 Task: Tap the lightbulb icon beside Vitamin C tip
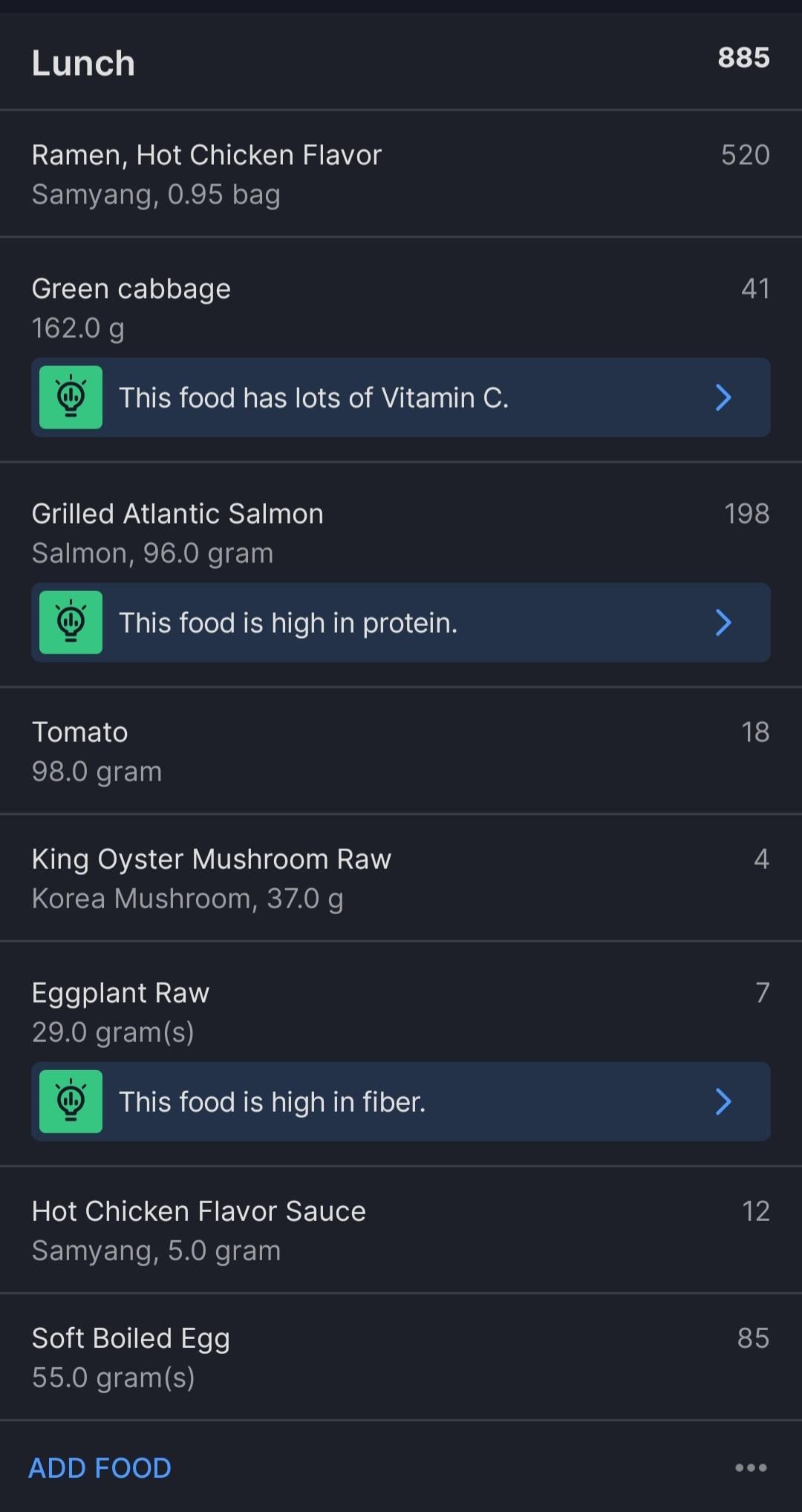(x=71, y=397)
